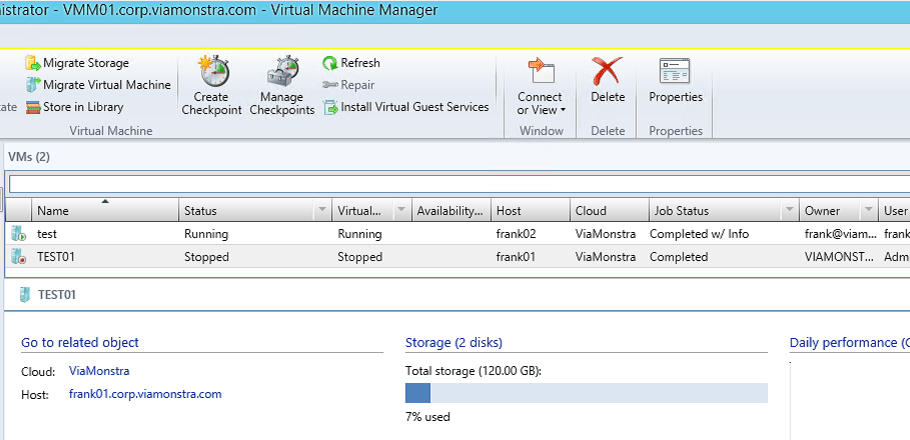Click the total storage usage bar
910x440 pixels.
[x=586, y=393]
